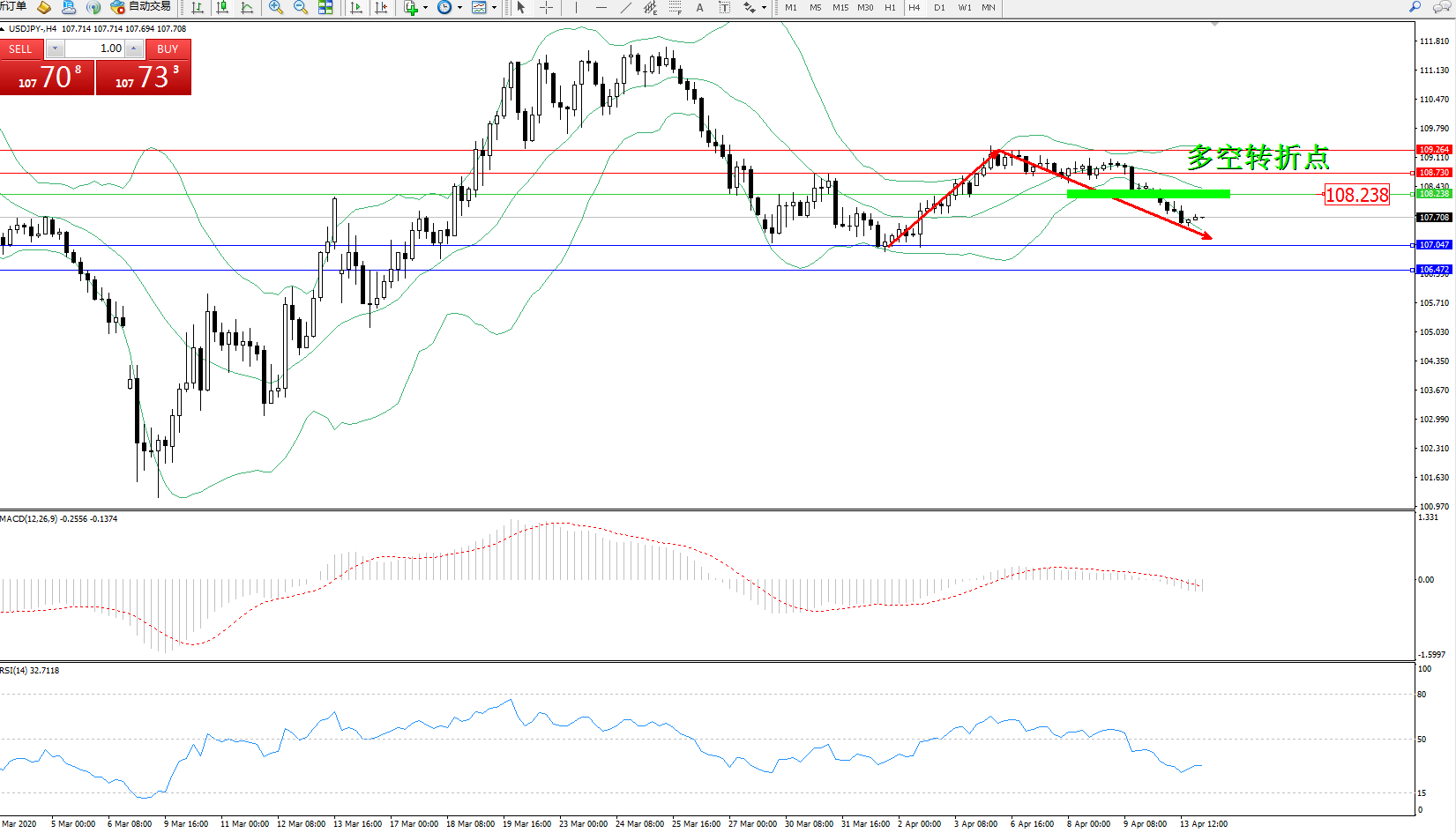
Task: Select the trendline drawing tool
Action: click(x=625, y=8)
